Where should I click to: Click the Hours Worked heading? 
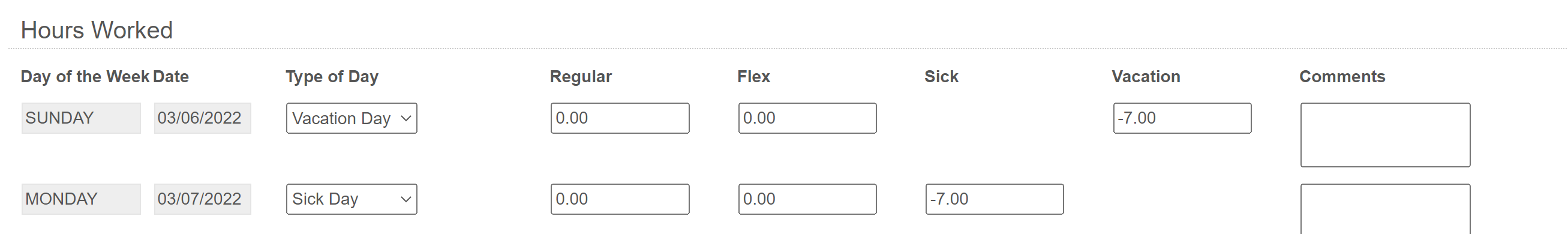pyautogui.click(x=97, y=31)
